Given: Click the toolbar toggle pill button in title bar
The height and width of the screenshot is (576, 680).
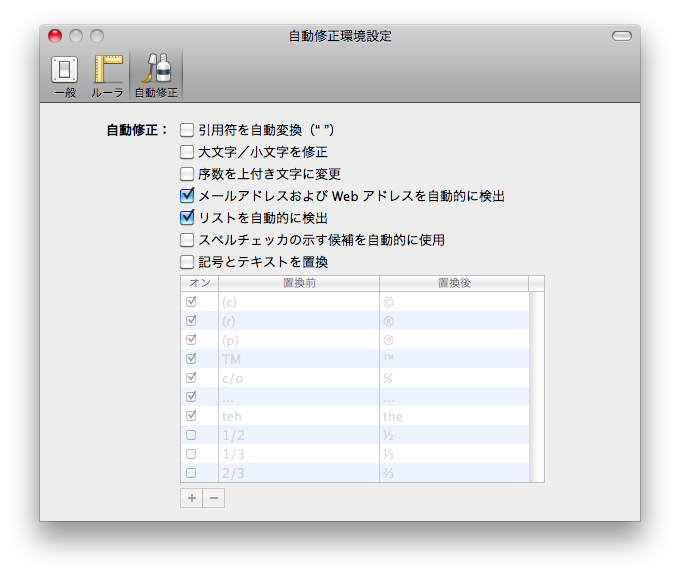Looking at the screenshot, I should tap(621, 36).
